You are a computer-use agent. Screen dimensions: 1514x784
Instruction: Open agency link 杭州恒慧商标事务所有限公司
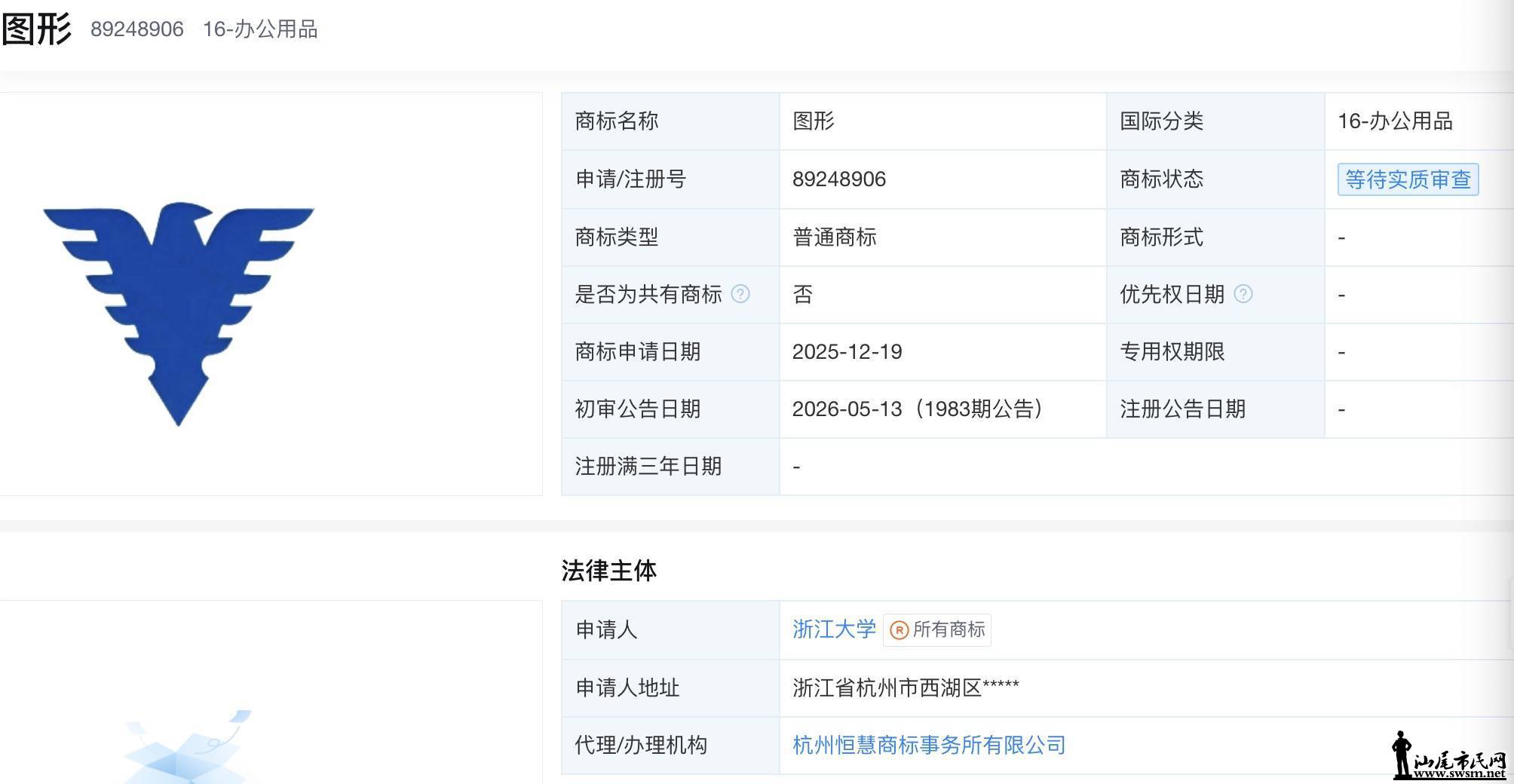tap(929, 745)
